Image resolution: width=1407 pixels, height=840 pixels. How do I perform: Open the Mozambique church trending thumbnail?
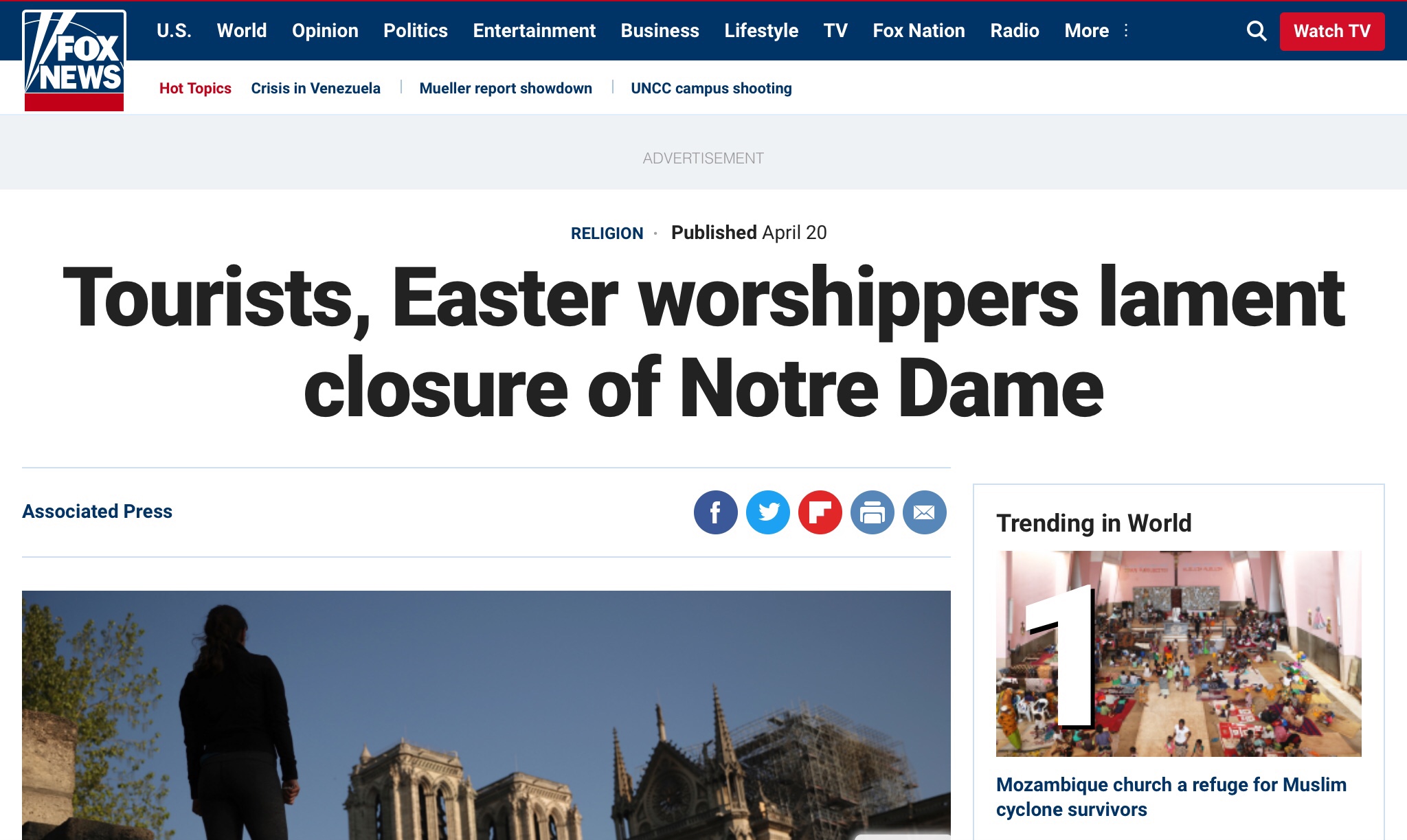[x=1178, y=653]
